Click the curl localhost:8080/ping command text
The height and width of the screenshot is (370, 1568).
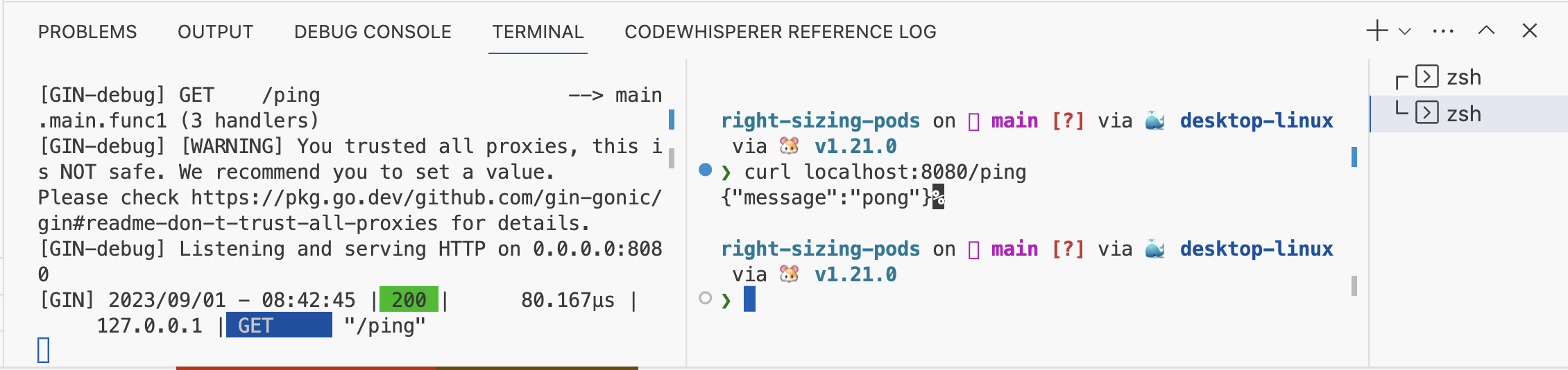(885, 172)
